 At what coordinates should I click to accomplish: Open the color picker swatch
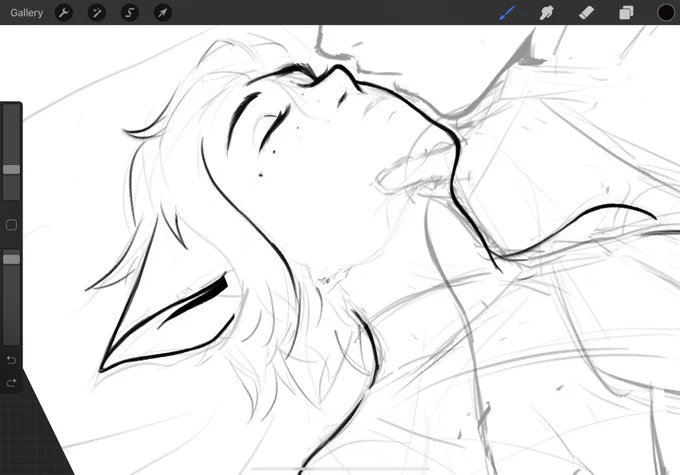(666, 13)
